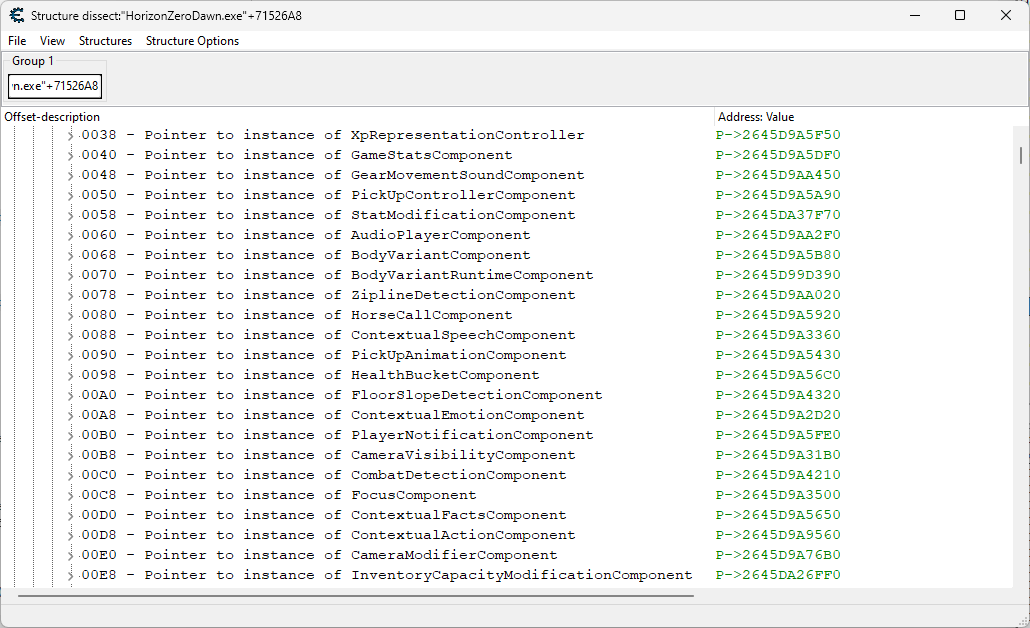Expand the XpRepresentationController pointer row
Screen dimensions: 1030x628
[x=70, y=135]
